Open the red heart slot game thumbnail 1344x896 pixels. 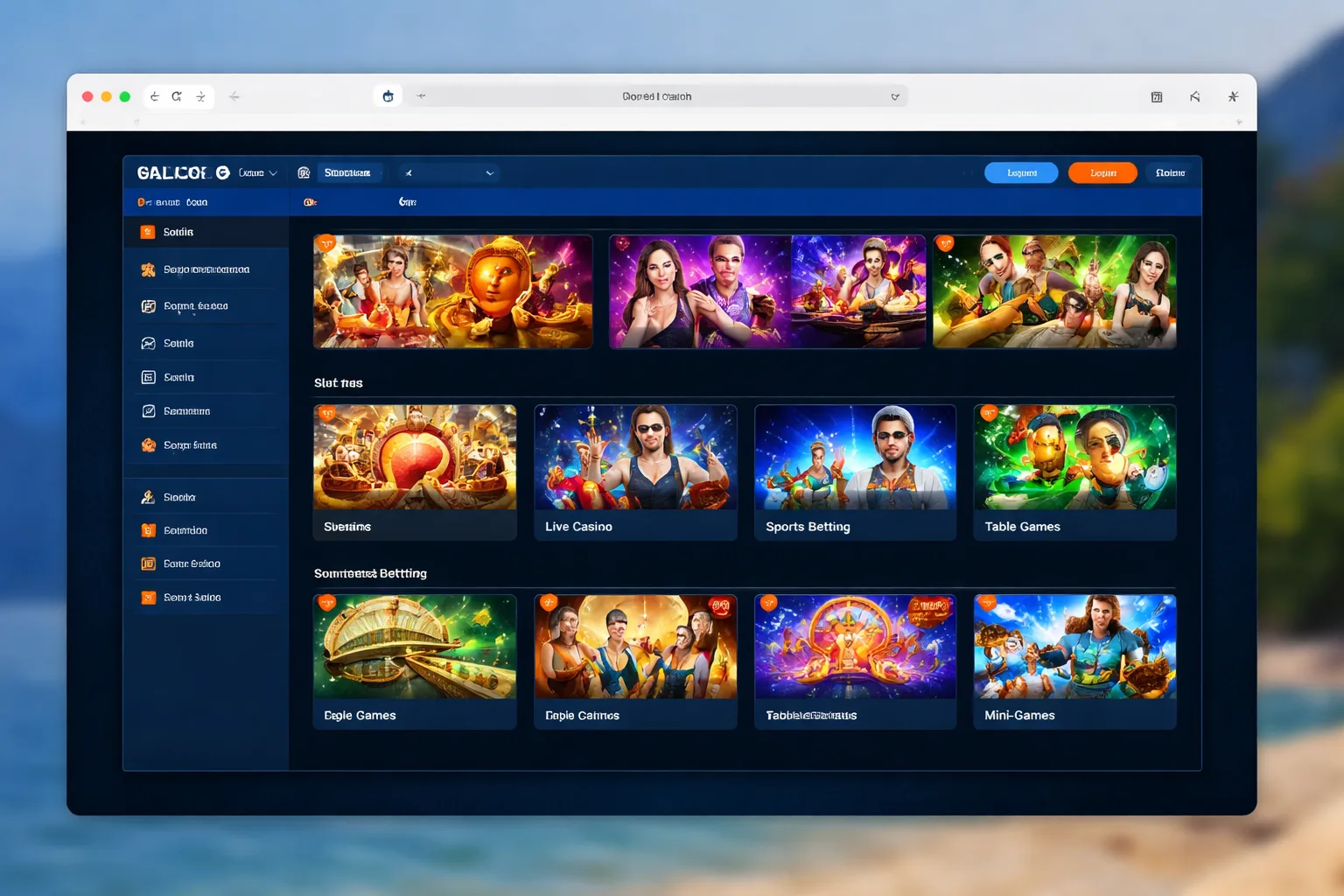[415, 458]
